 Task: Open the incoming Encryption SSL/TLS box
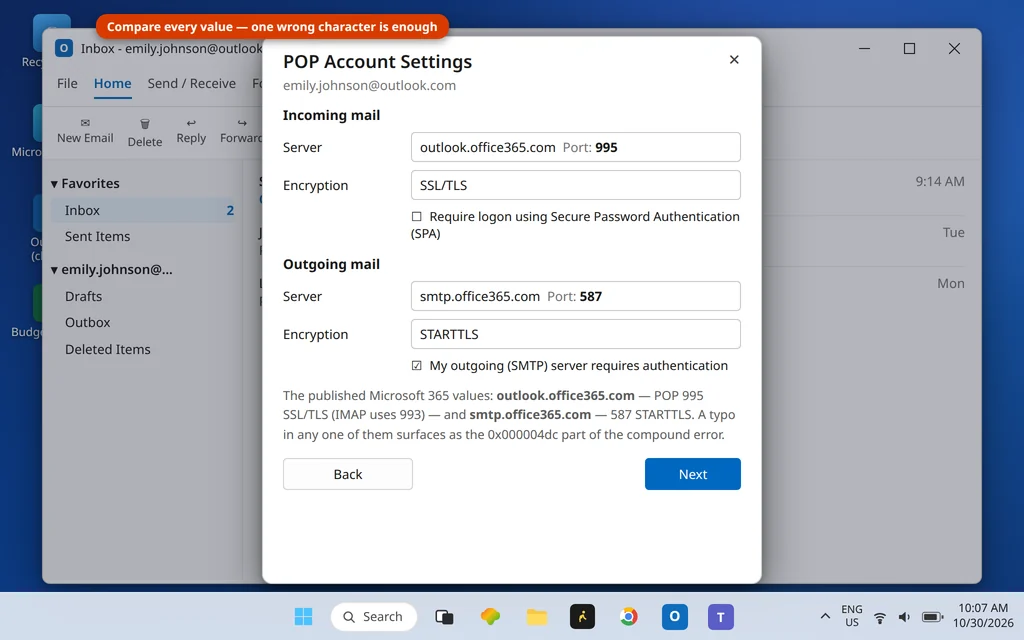coord(575,185)
